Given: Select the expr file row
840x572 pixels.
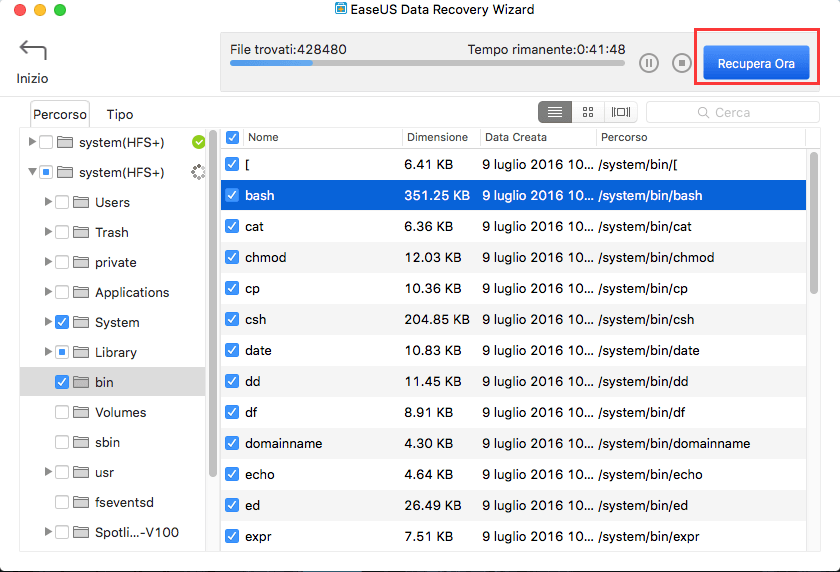Looking at the screenshot, I should (513, 536).
